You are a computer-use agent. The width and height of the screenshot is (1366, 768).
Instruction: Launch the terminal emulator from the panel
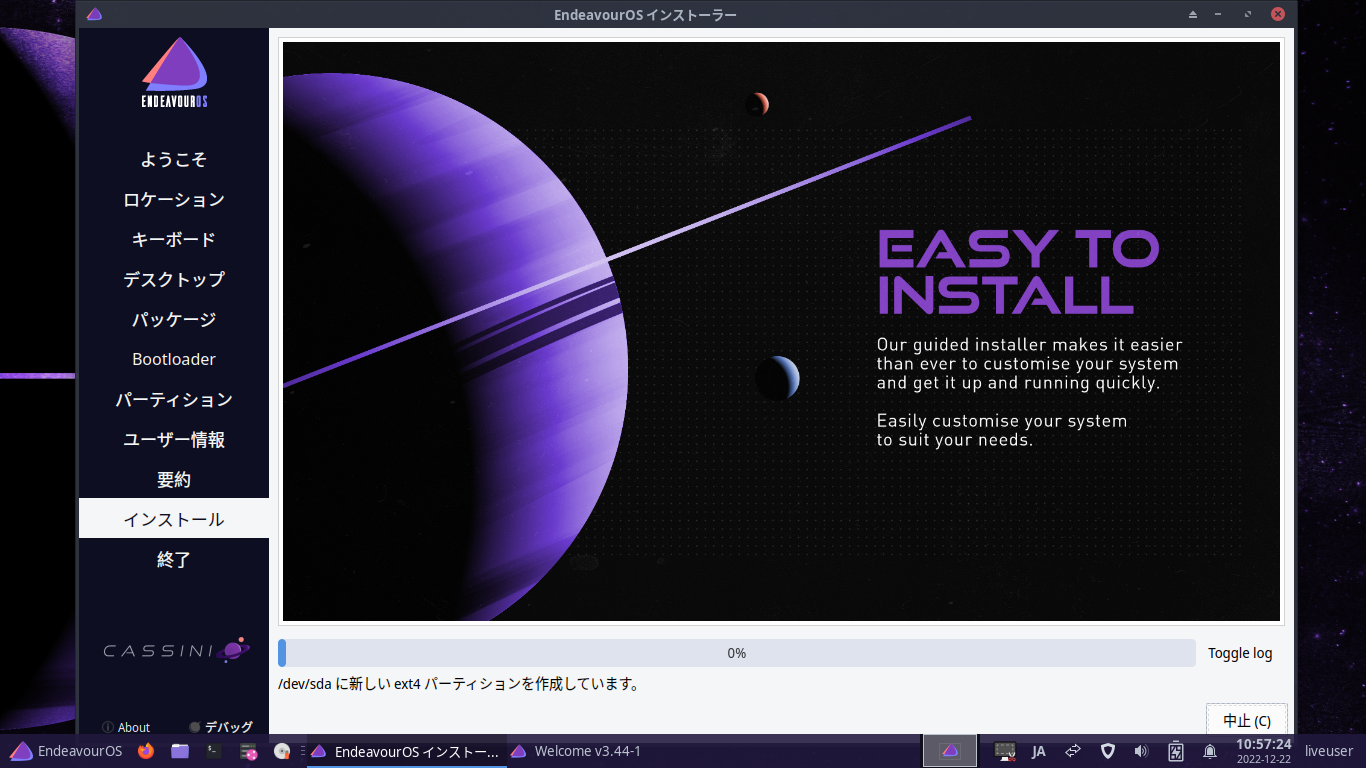click(x=214, y=751)
